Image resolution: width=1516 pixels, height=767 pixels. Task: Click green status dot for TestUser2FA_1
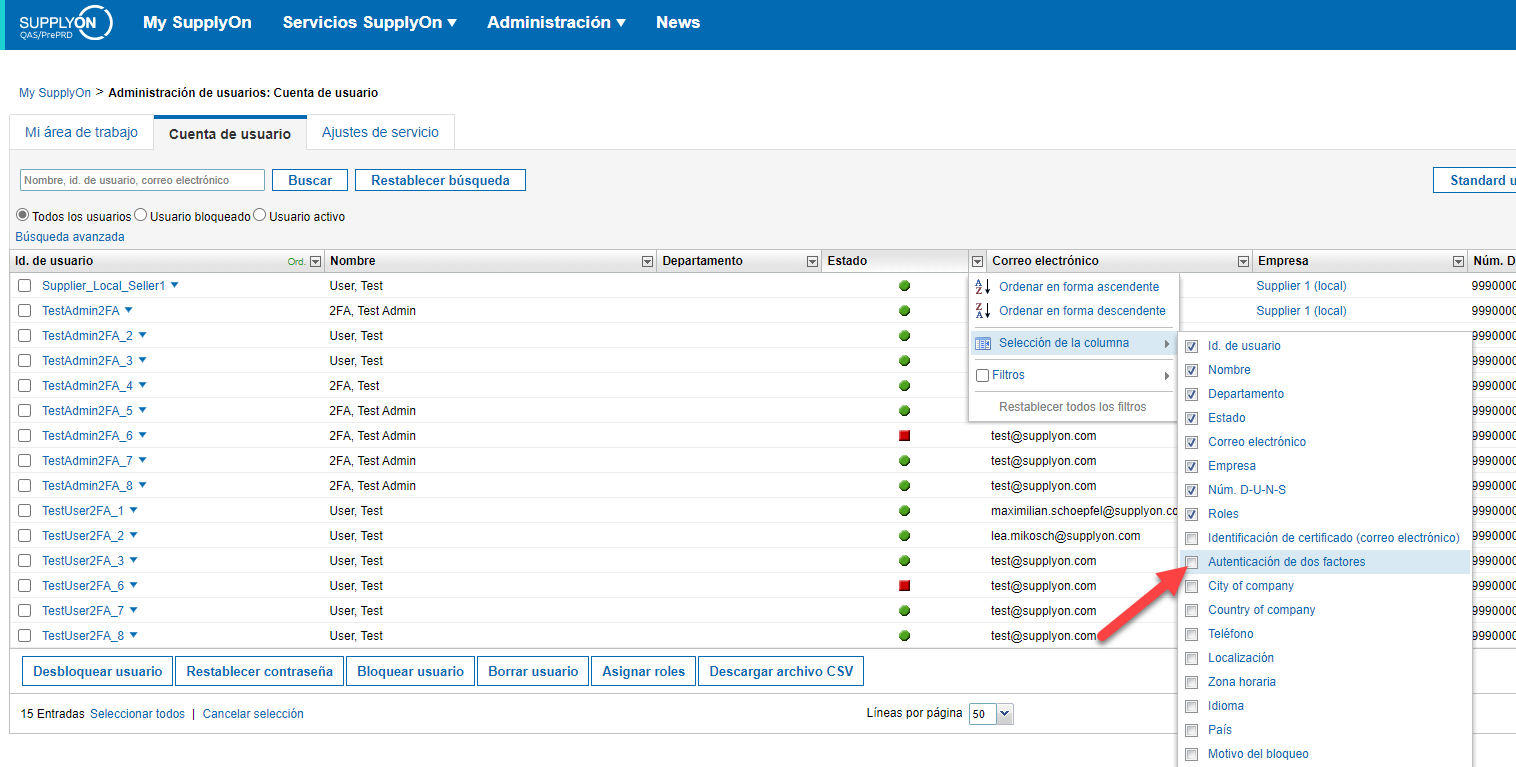904,511
